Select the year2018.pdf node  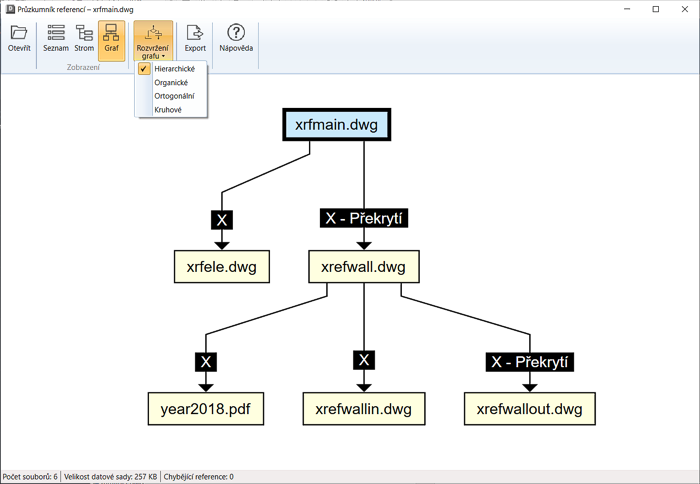[206, 409]
